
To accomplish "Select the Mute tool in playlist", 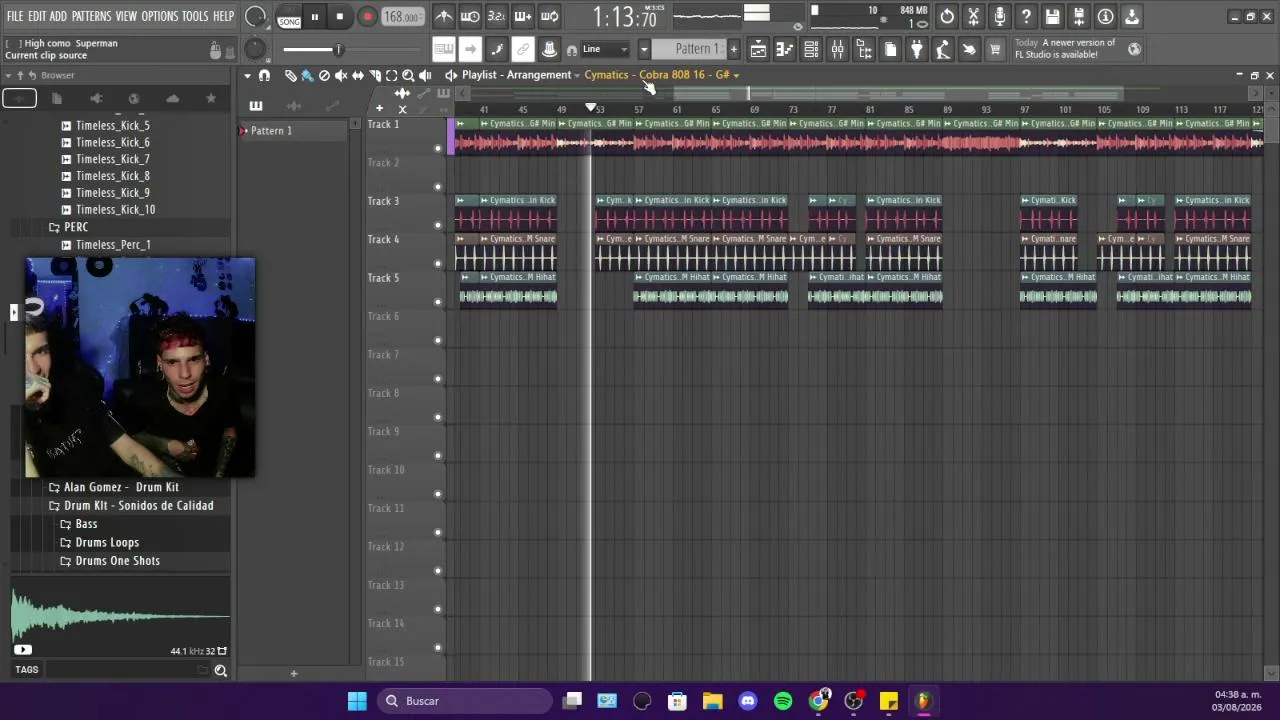I will [341, 75].
